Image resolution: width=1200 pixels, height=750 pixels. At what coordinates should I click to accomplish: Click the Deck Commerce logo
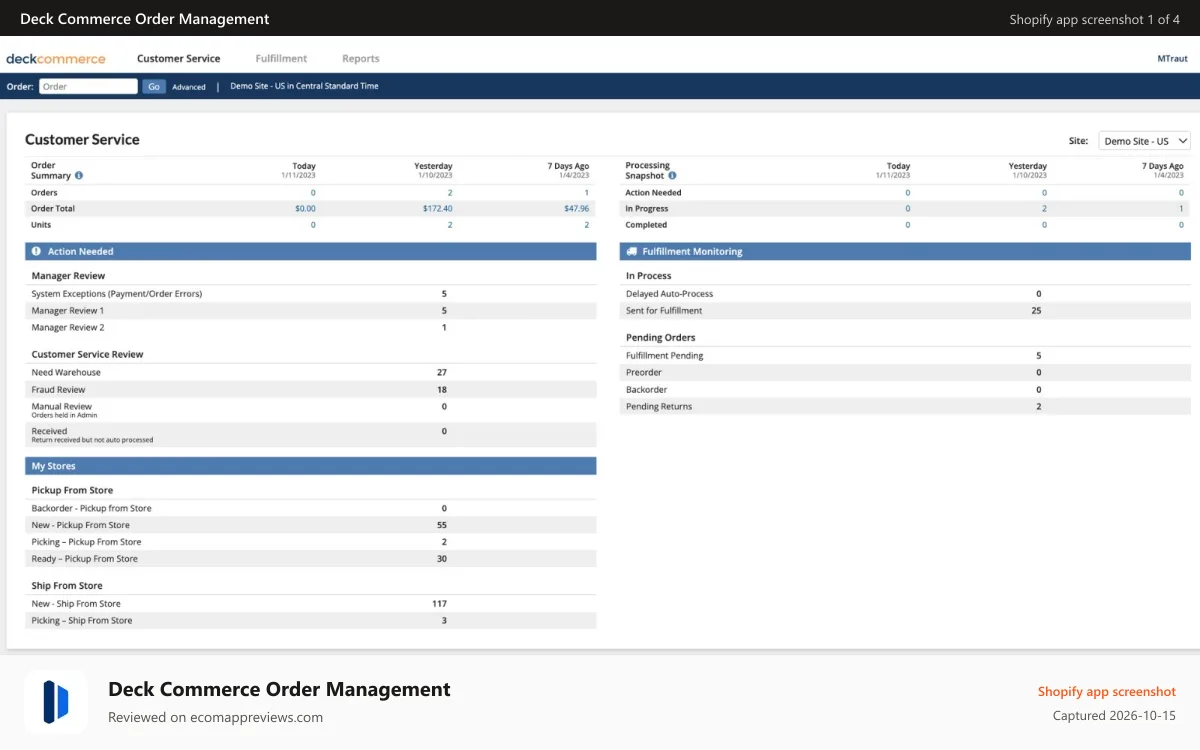[x=55, y=59]
